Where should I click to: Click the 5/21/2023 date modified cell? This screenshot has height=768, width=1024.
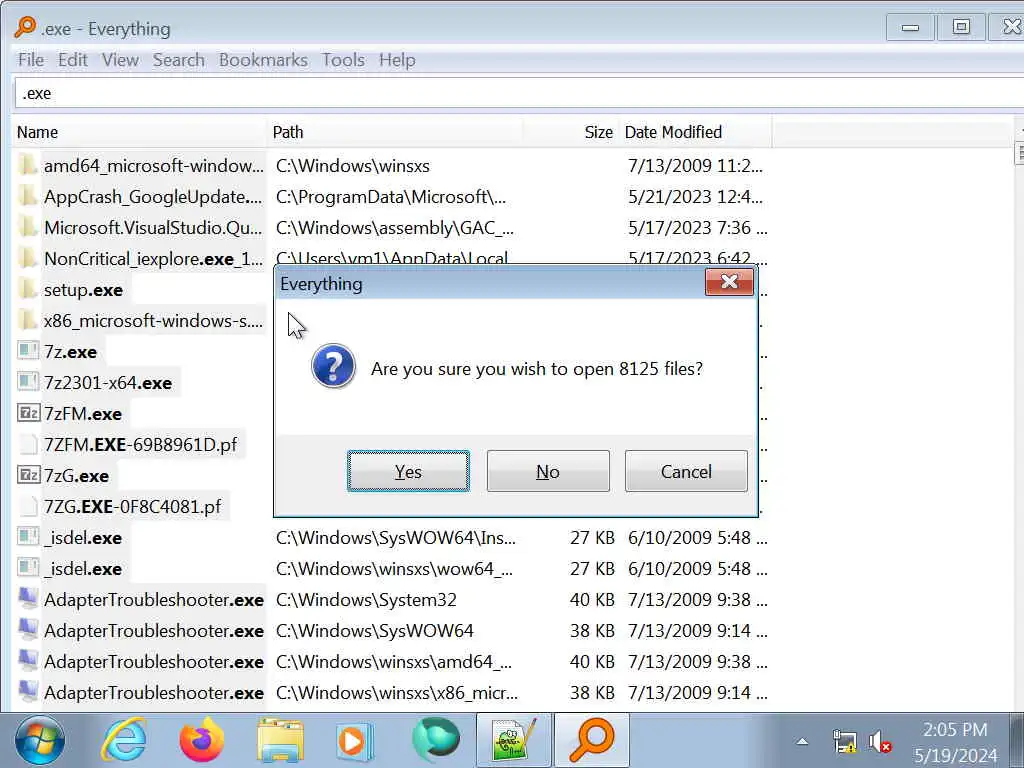tap(695, 197)
